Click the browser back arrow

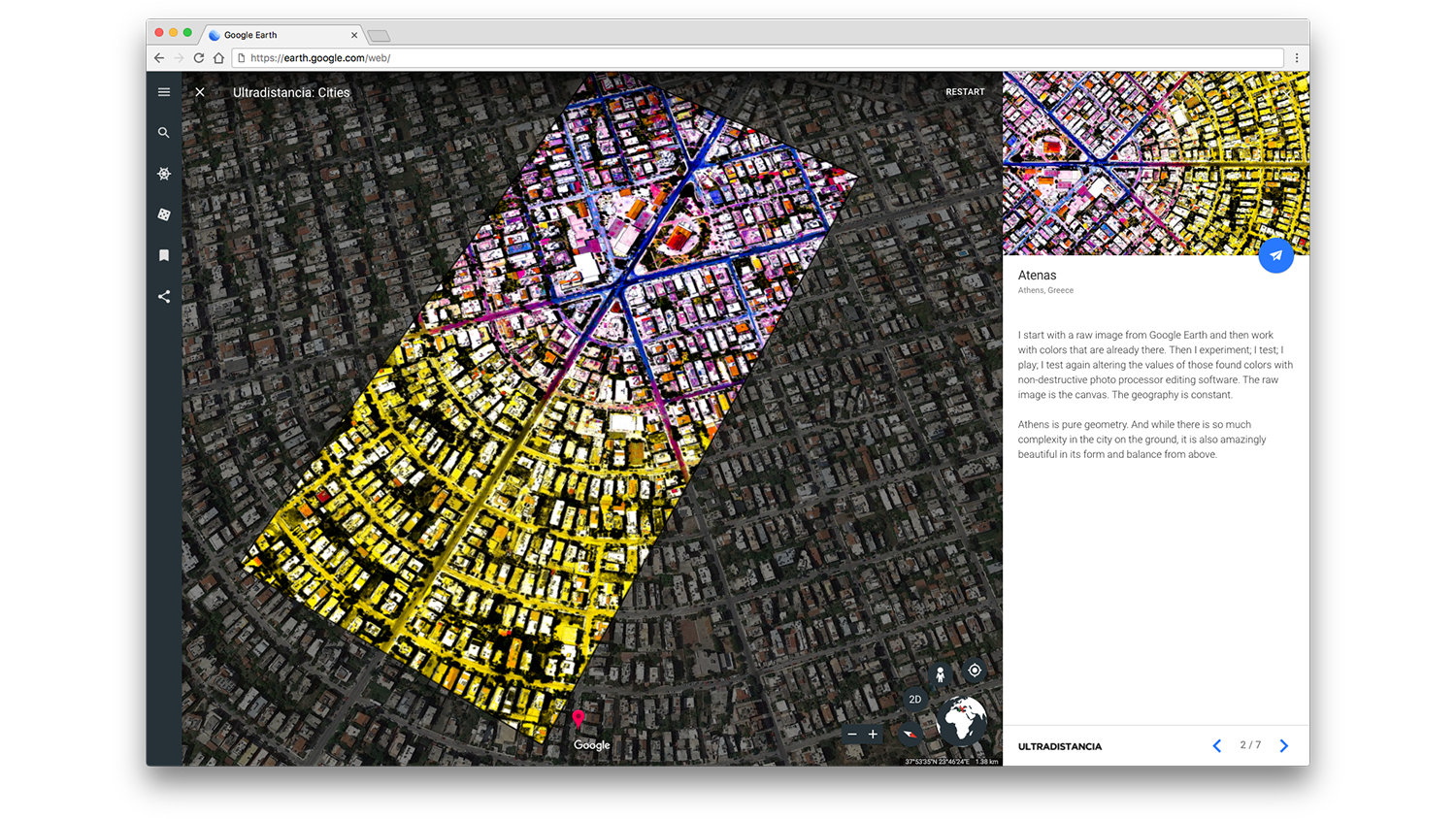(159, 58)
